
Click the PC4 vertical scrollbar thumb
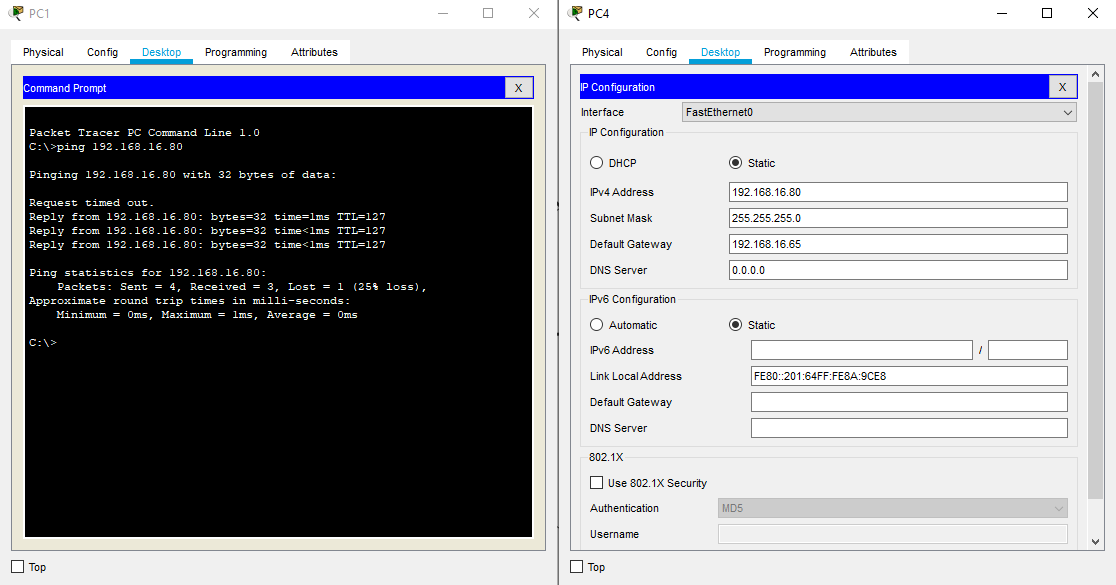pos(1095,290)
